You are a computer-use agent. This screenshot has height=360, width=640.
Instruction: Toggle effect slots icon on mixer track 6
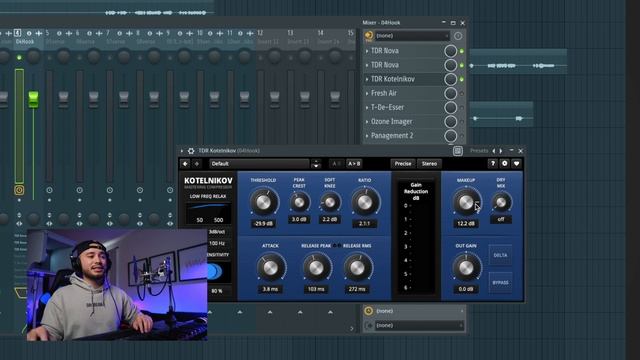coord(79,190)
